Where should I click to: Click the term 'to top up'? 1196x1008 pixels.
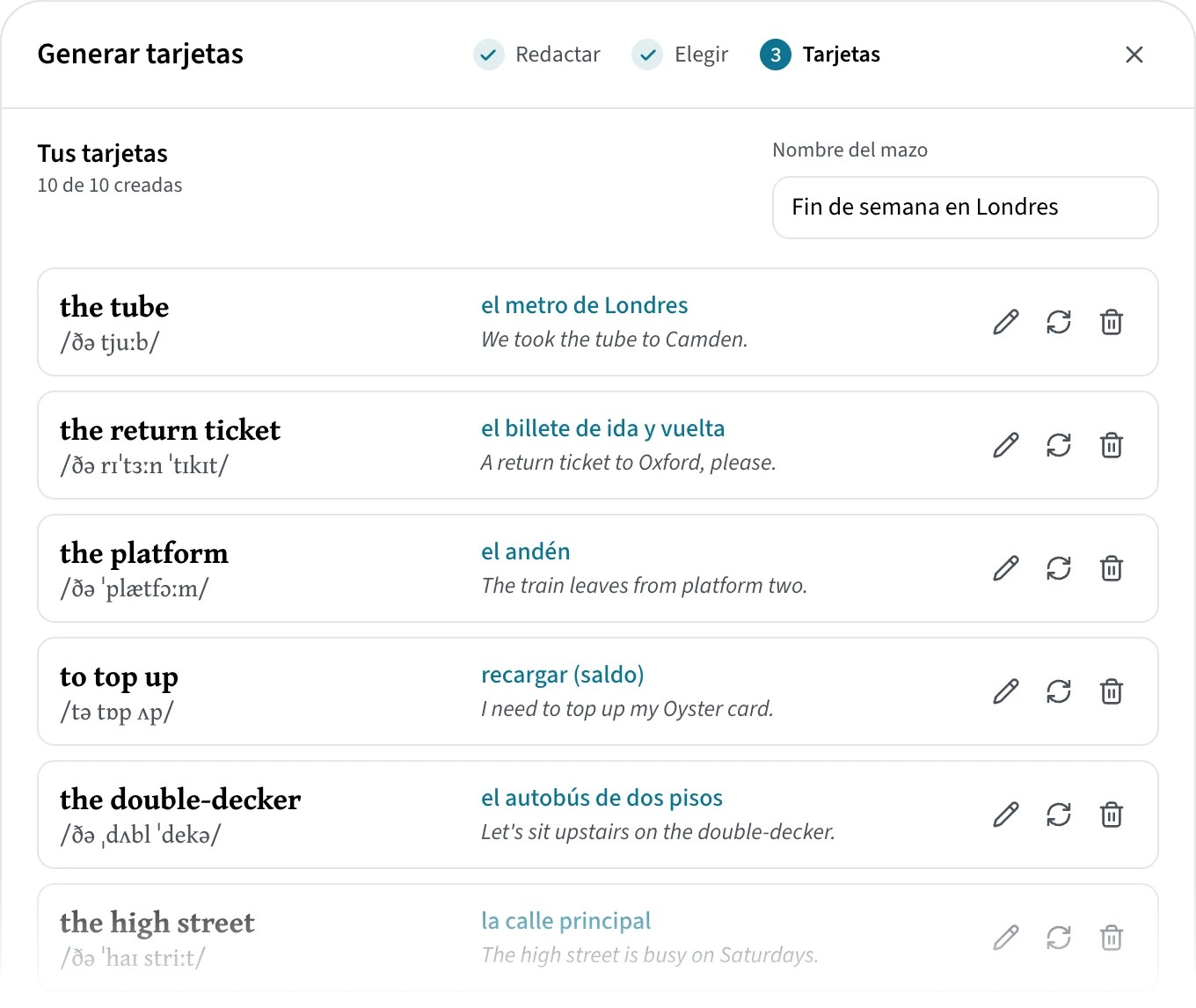119,677
